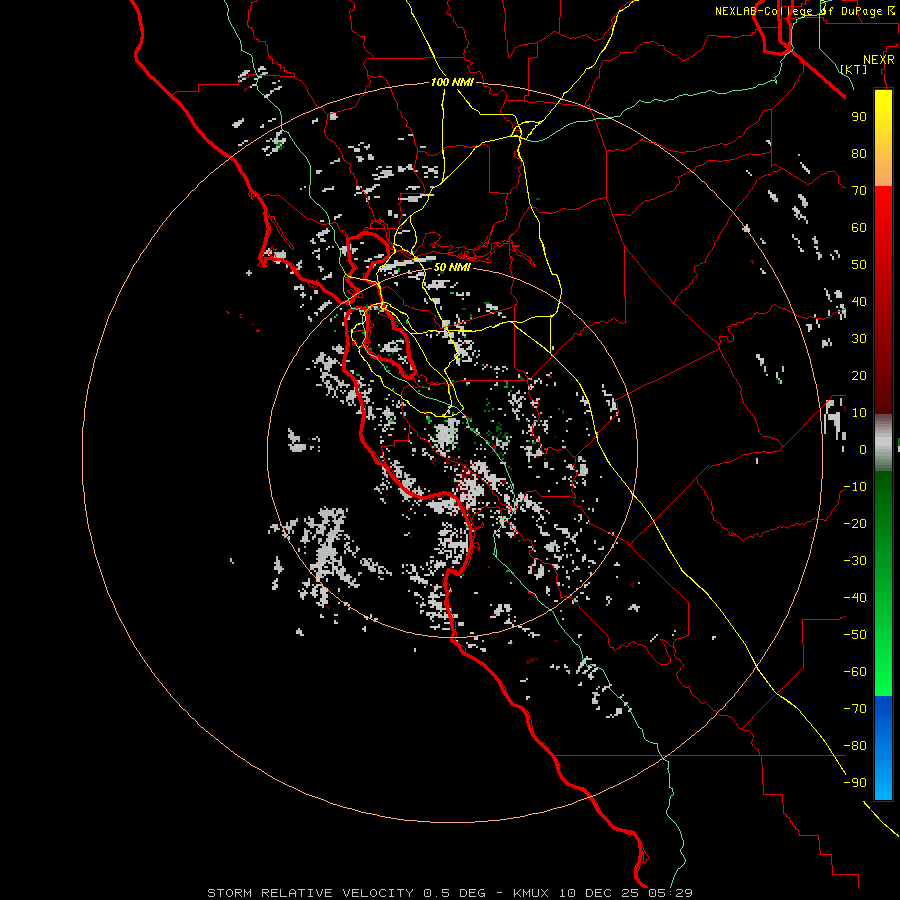This screenshot has height=900, width=900.
Task: Click the -50 scale value
Action: [855, 635]
